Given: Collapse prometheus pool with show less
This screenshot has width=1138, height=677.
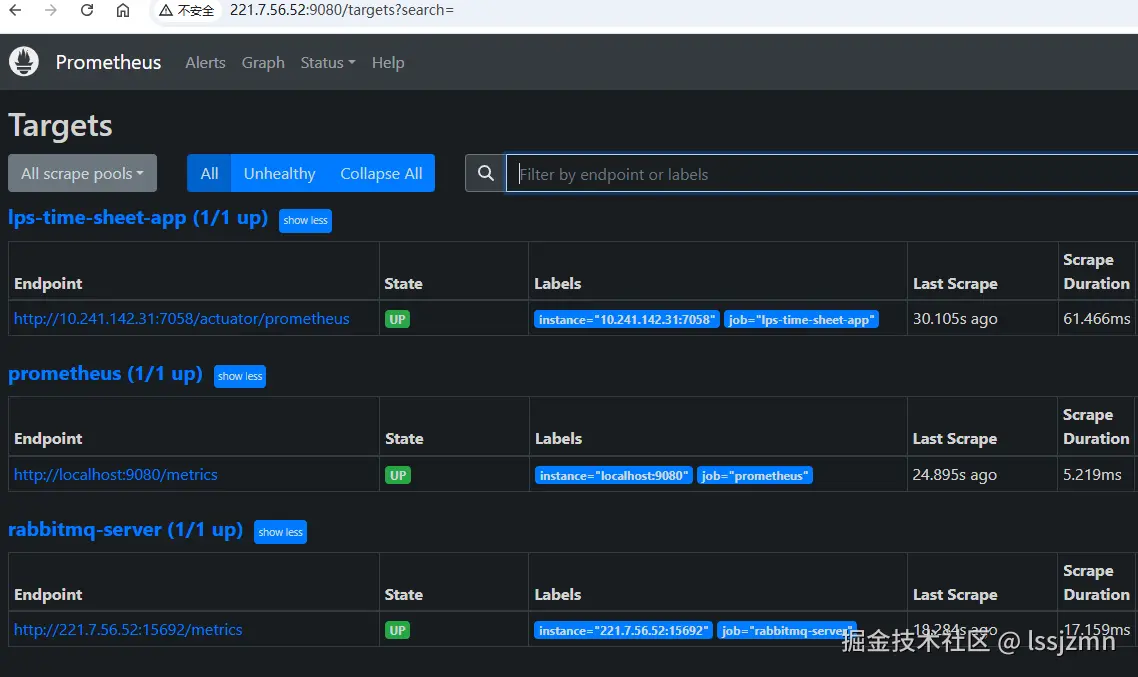Looking at the screenshot, I should point(240,376).
